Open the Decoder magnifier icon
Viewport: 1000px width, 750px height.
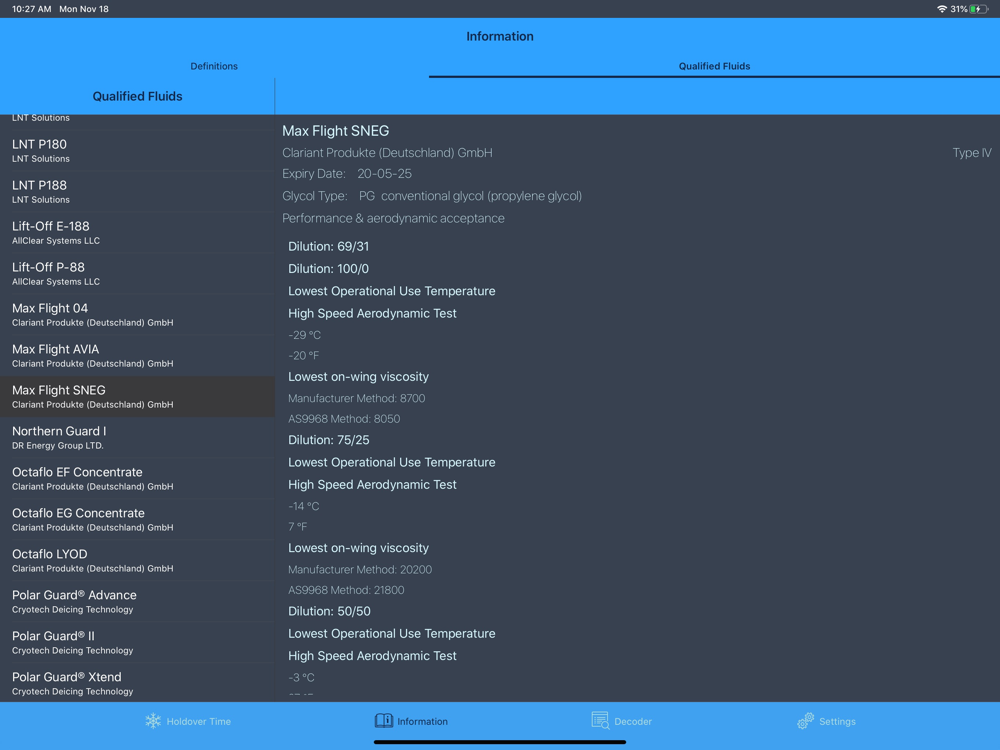tap(600, 721)
